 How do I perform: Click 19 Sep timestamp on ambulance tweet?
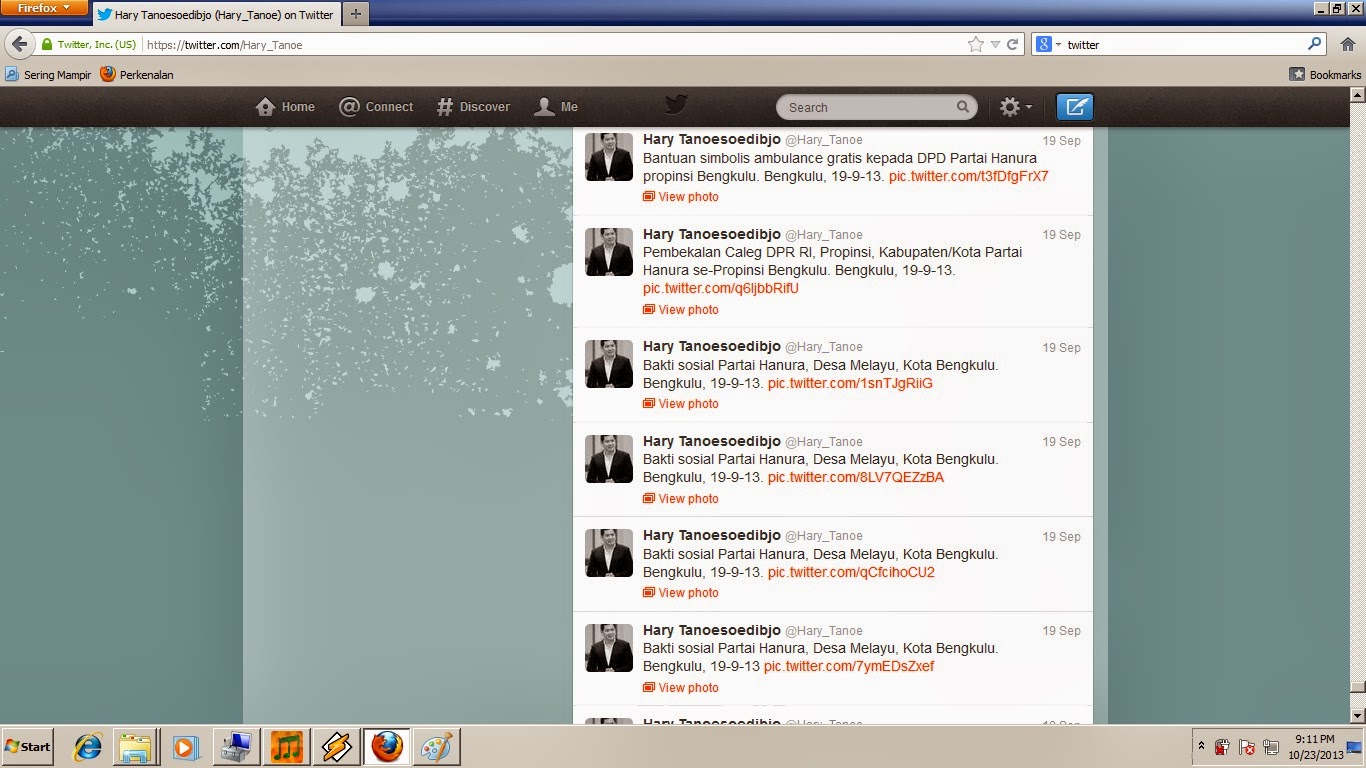pos(1061,141)
